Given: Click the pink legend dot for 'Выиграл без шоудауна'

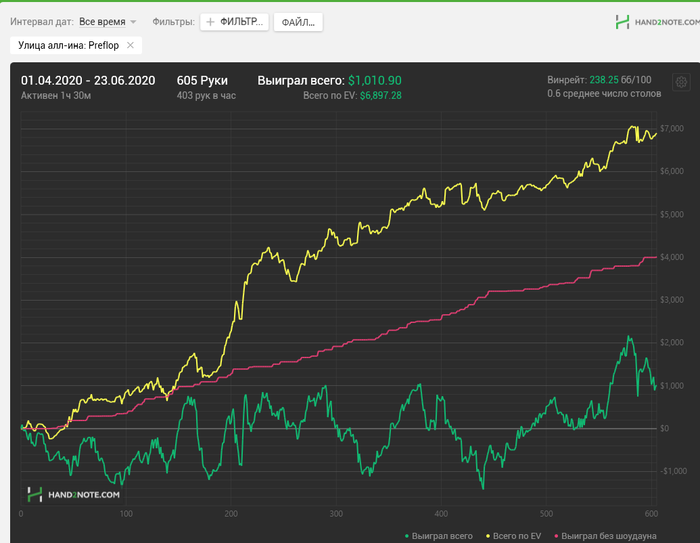Looking at the screenshot, I should 556,536.
